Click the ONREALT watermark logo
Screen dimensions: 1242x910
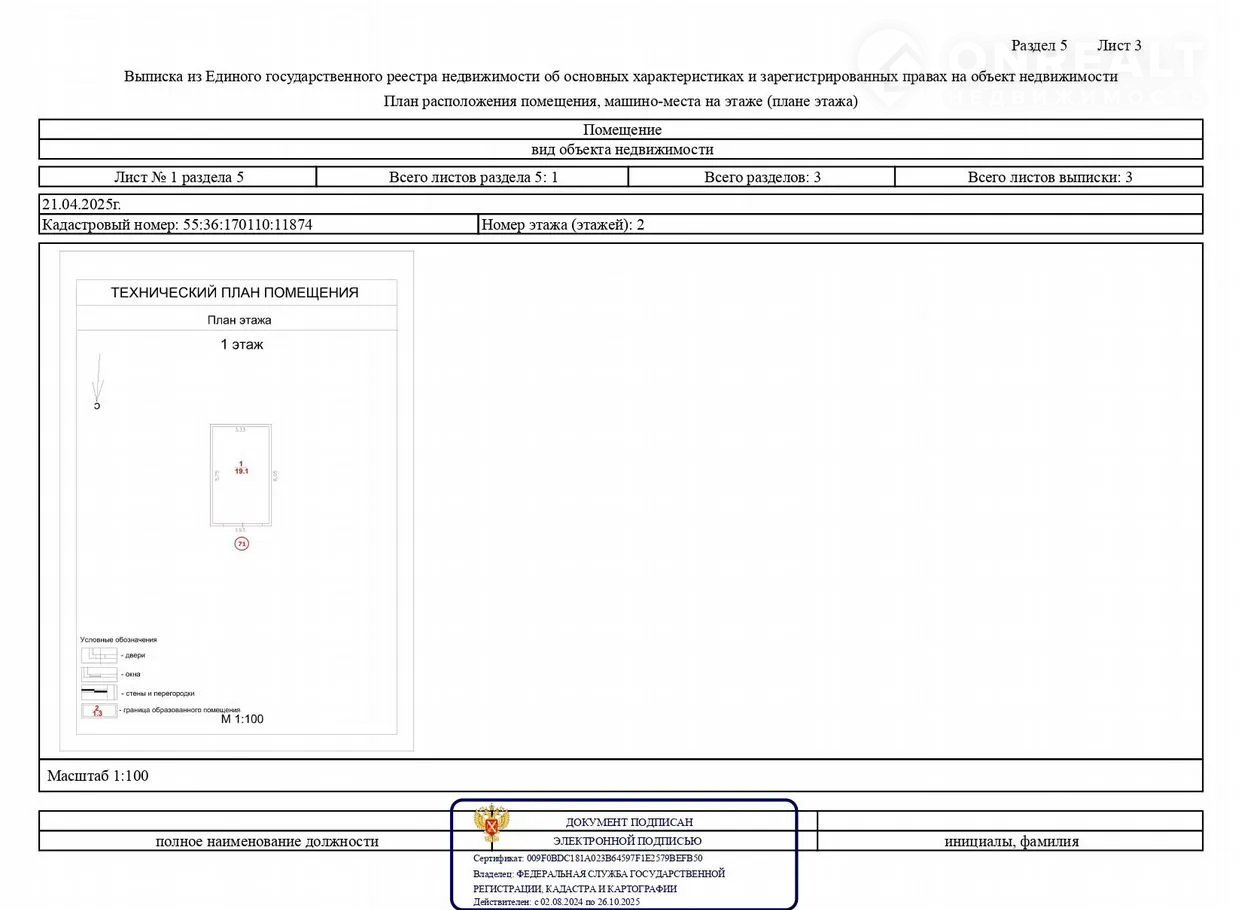tap(1030, 67)
